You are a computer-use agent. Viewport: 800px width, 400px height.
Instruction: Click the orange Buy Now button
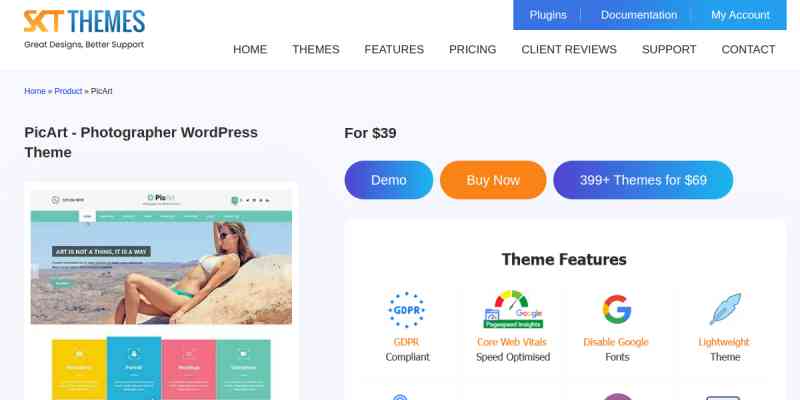click(x=493, y=180)
